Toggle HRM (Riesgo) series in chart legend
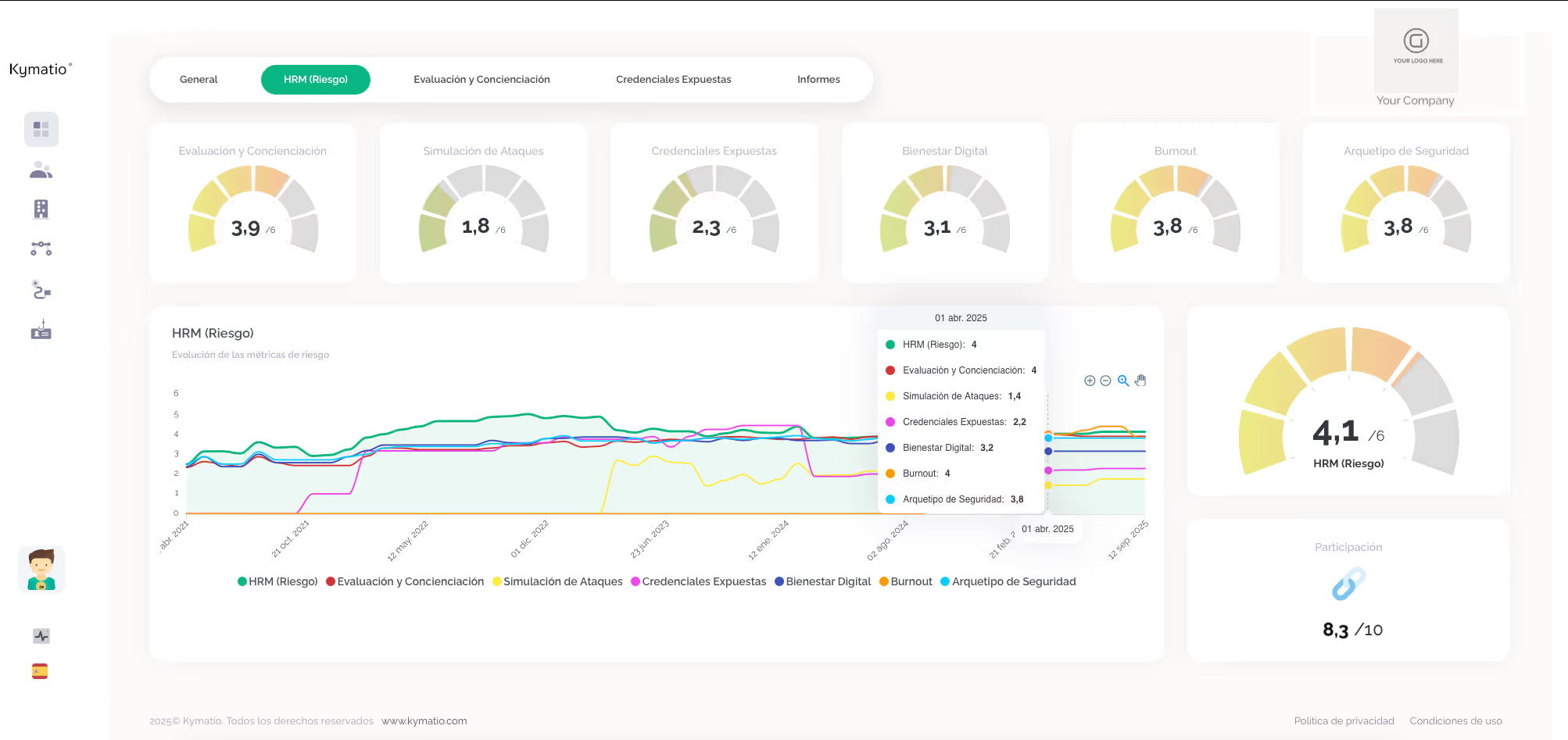The image size is (1568, 740). (277, 581)
